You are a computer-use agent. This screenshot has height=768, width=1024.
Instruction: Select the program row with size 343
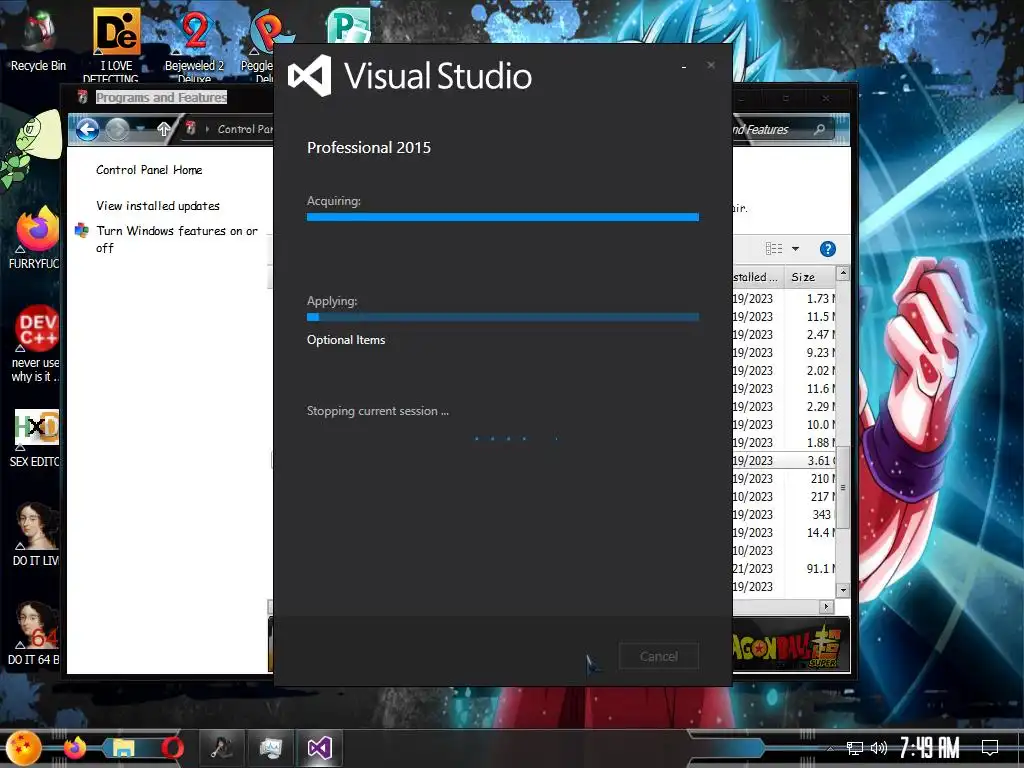(x=784, y=515)
